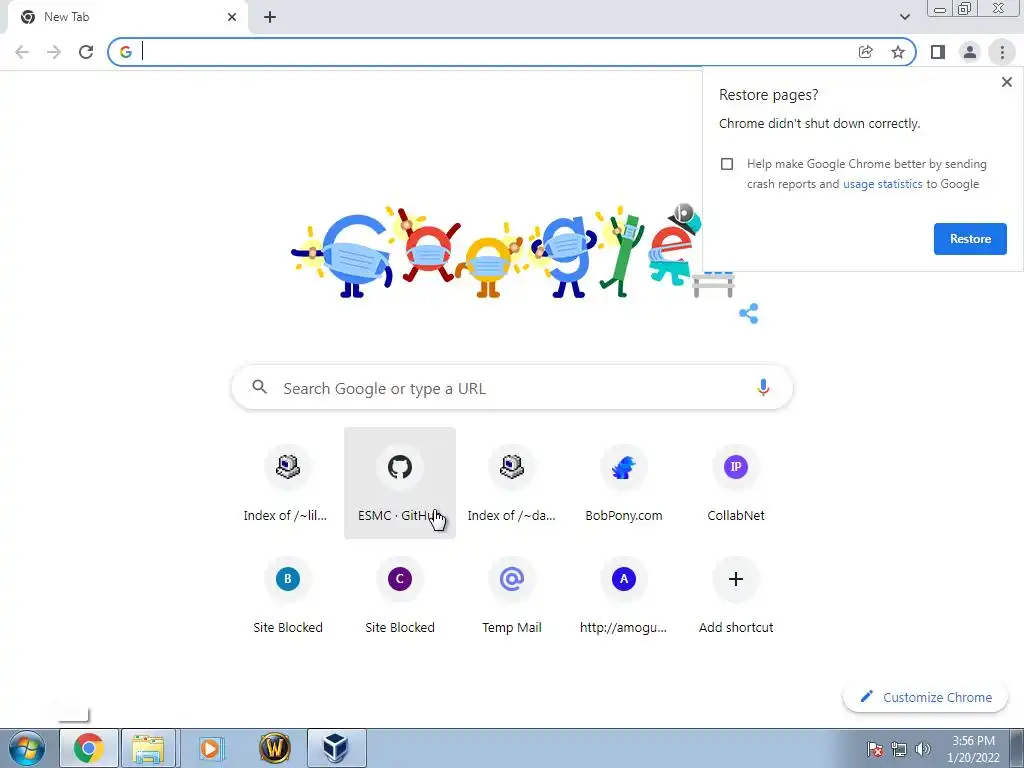Dismiss the Restore pages popup
The height and width of the screenshot is (768, 1024).
(1006, 82)
